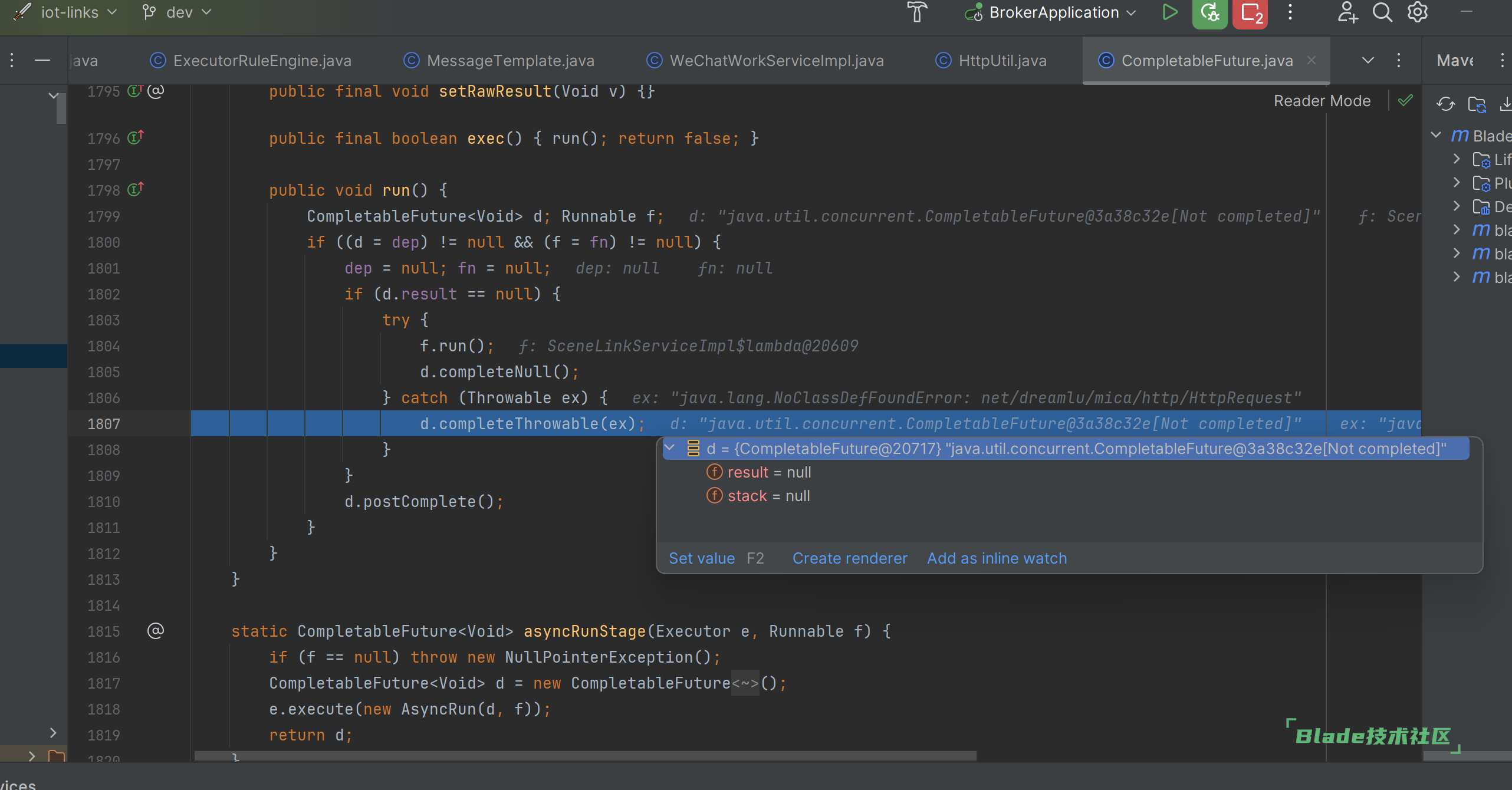Click the Code With Me add-user icon
This screenshot has height=790, width=1512.
[x=1347, y=12]
